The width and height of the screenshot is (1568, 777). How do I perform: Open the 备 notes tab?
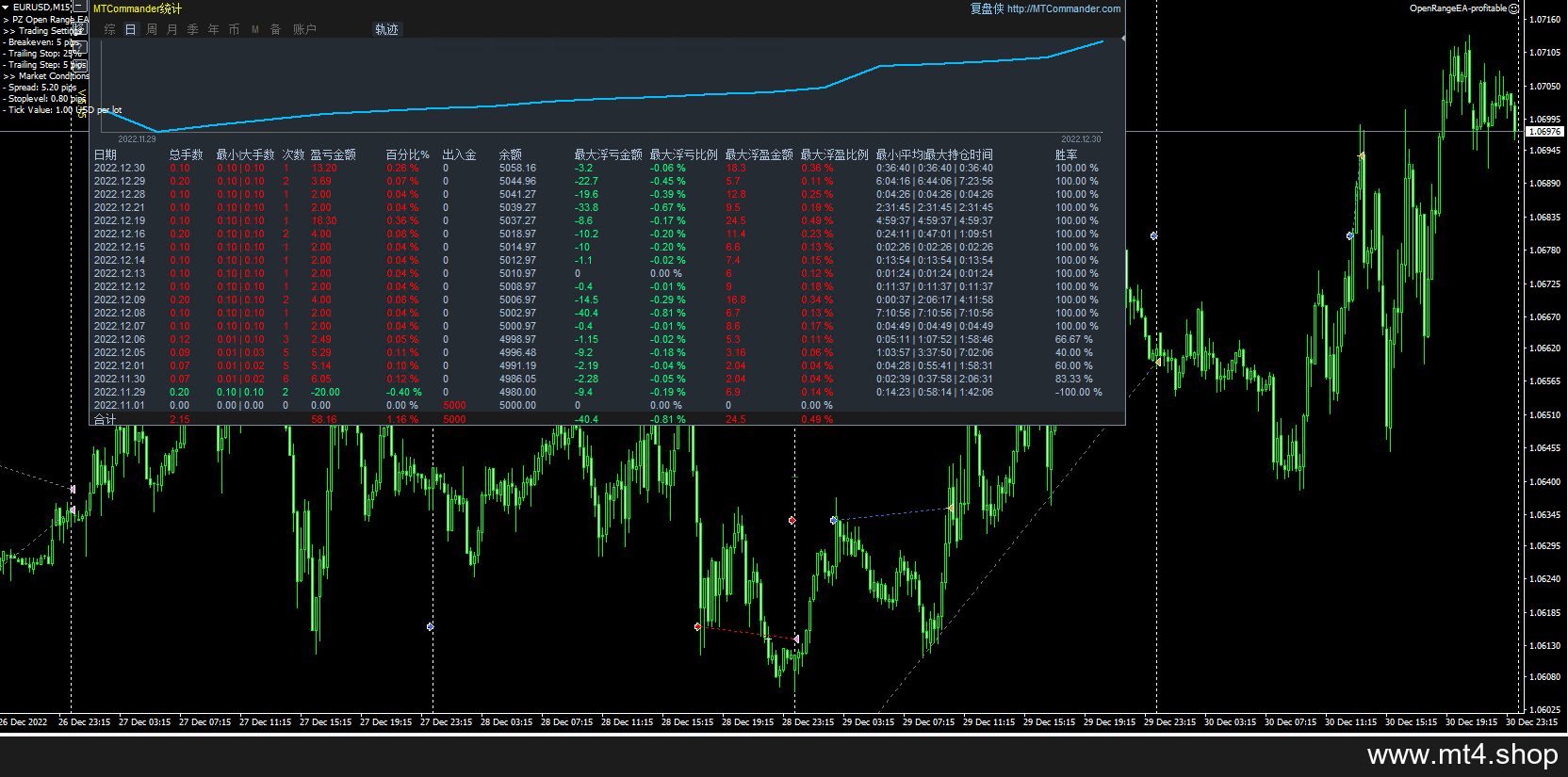[275, 29]
